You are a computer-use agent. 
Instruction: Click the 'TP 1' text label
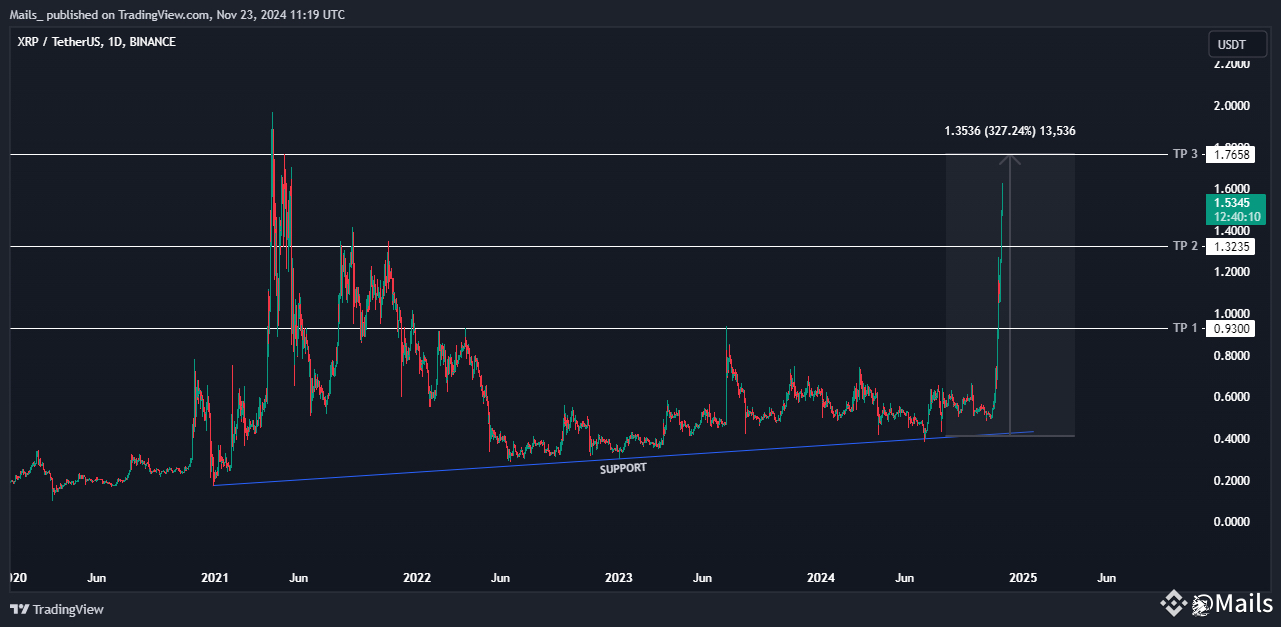pyautogui.click(x=1185, y=328)
